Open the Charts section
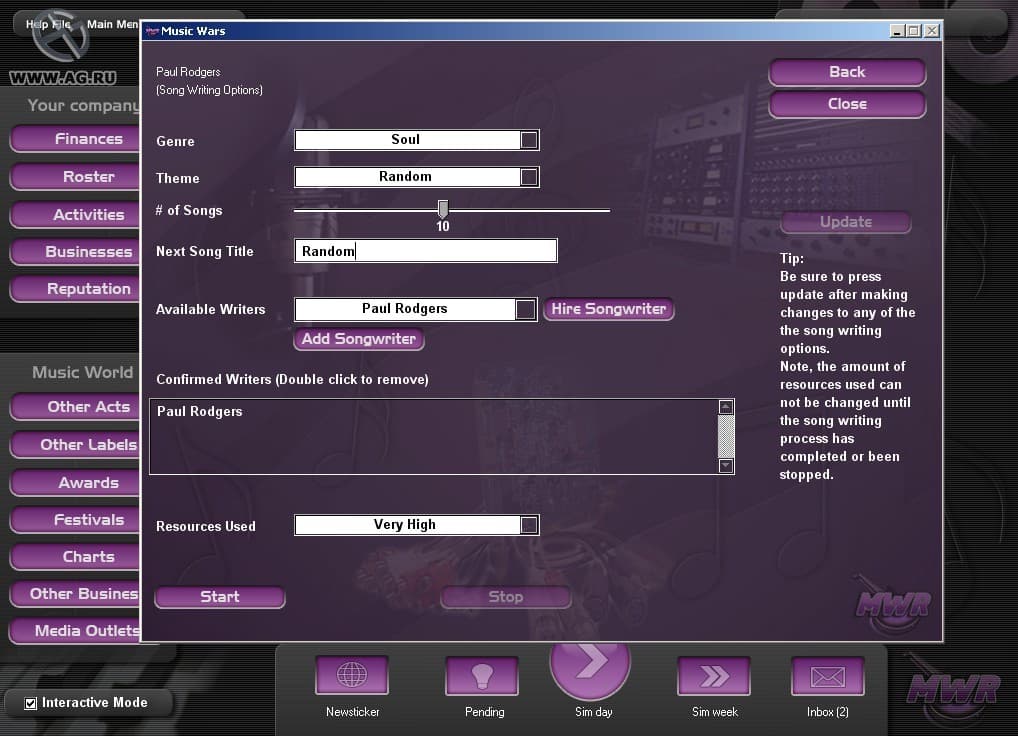Screen dimensions: 1018x736 [77, 557]
